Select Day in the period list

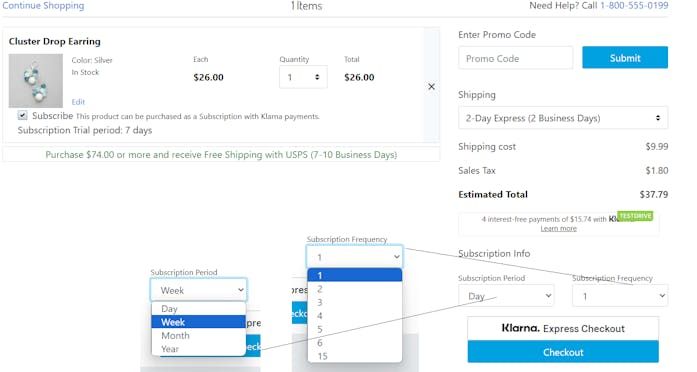pos(198,308)
